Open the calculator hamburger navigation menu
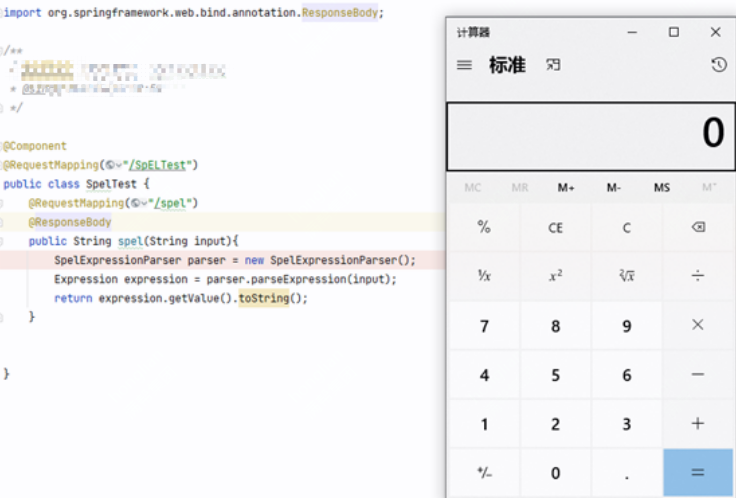This screenshot has height=498, width=736. (x=464, y=65)
